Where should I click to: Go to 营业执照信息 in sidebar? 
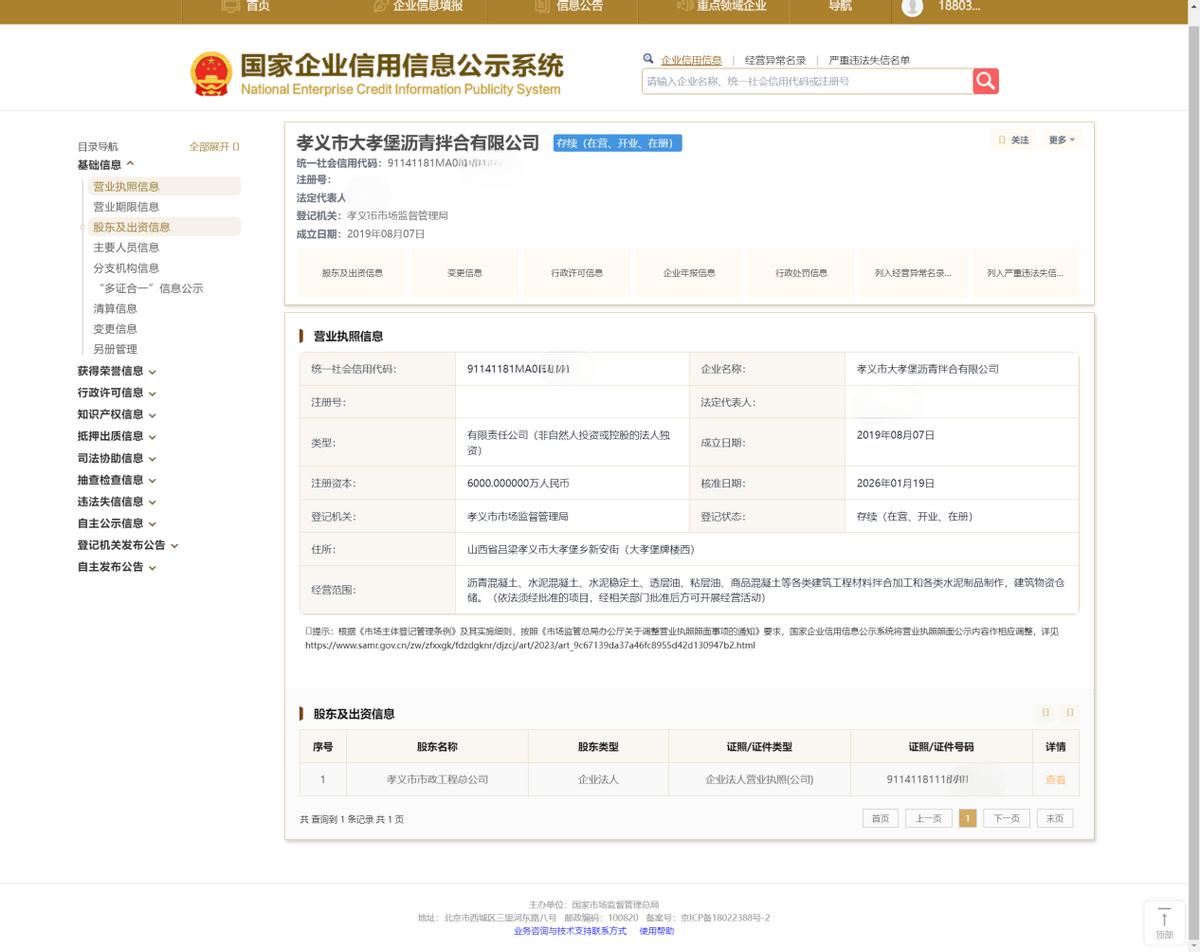click(164, 186)
